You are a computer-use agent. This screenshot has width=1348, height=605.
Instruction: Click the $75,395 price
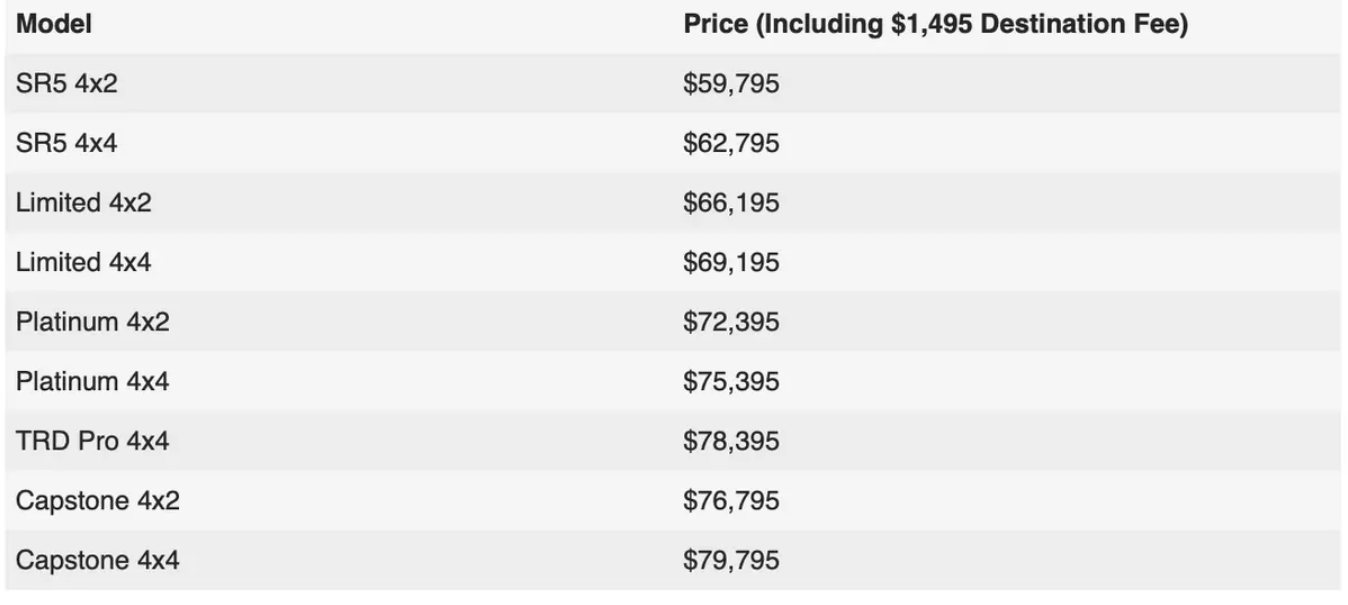(x=731, y=382)
